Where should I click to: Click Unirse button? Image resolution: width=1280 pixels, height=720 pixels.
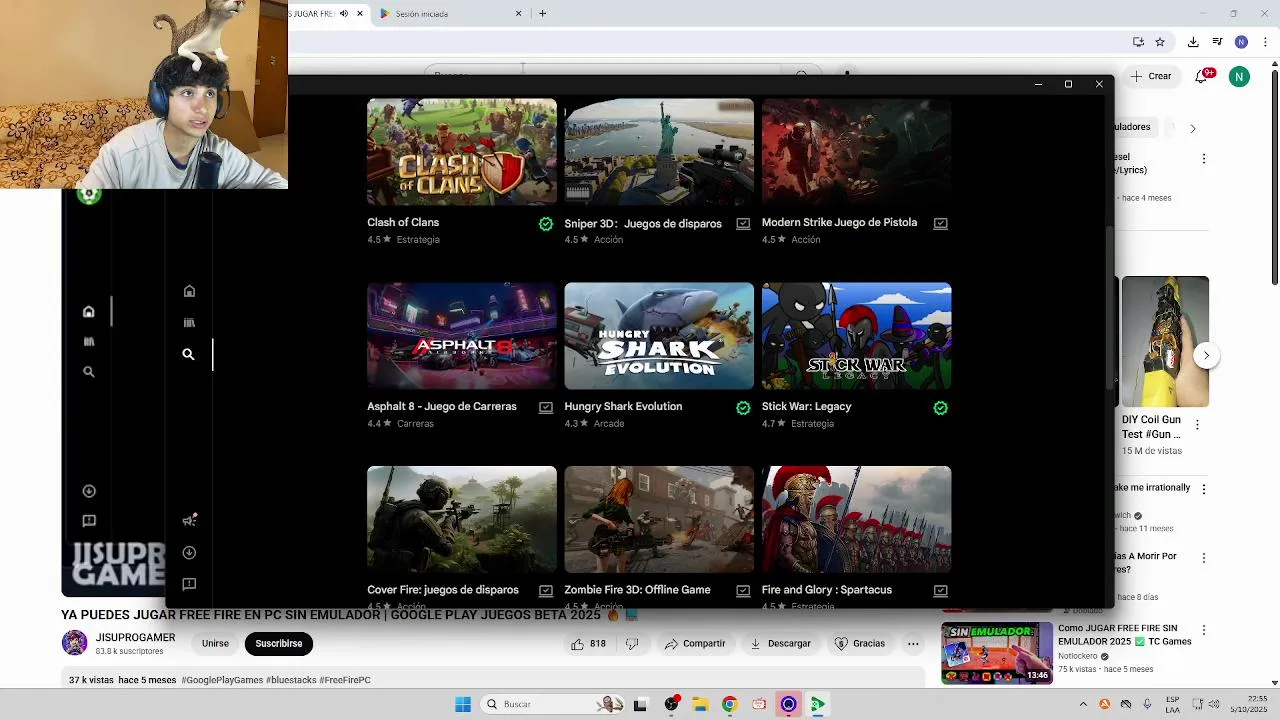215,644
